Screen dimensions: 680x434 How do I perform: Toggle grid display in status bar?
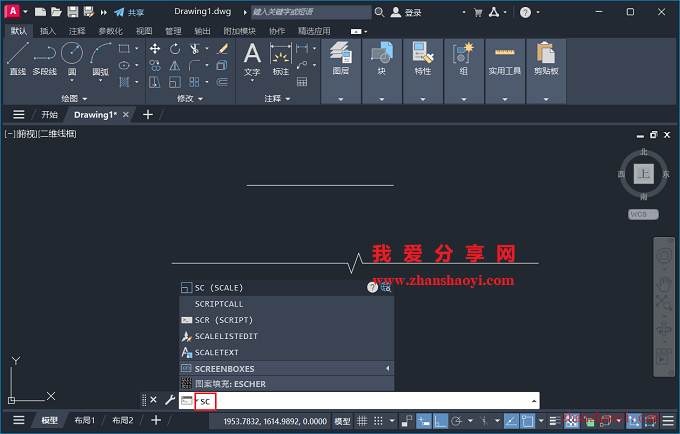362,421
